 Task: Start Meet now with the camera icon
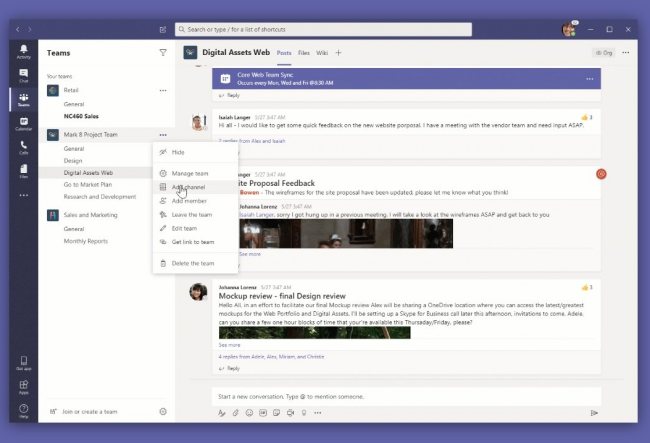[290, 413]
